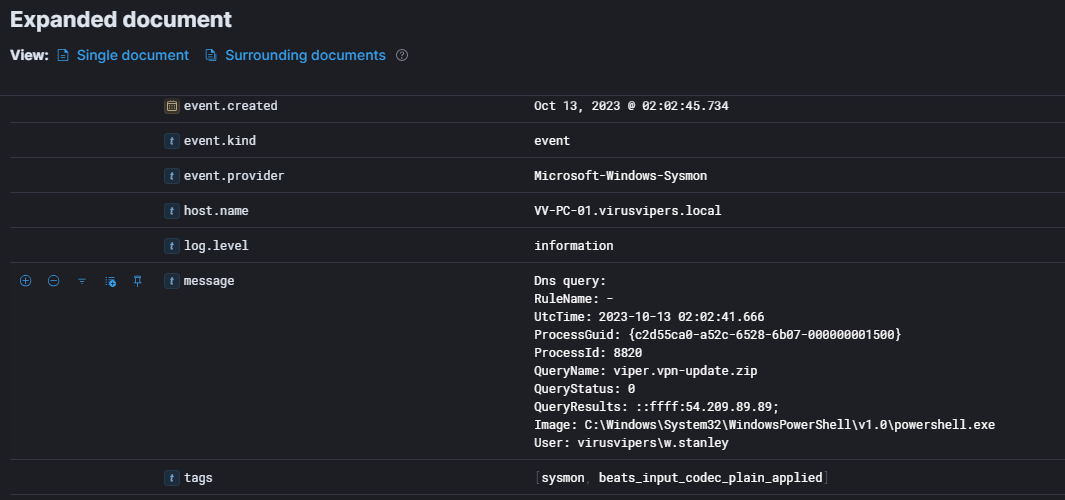Click the filter for field present icon
Screen dimensions: 1065x500
tap(82, 282)
